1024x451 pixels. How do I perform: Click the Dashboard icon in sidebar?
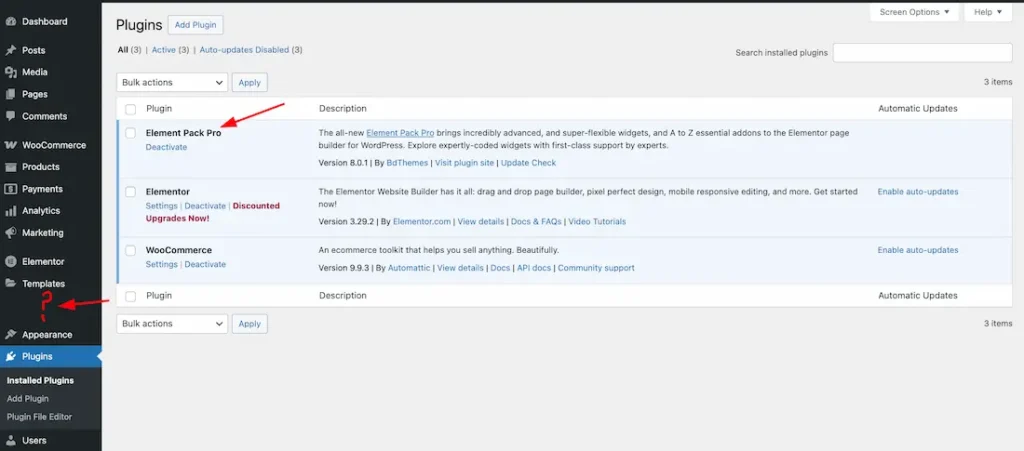point(11,21)
